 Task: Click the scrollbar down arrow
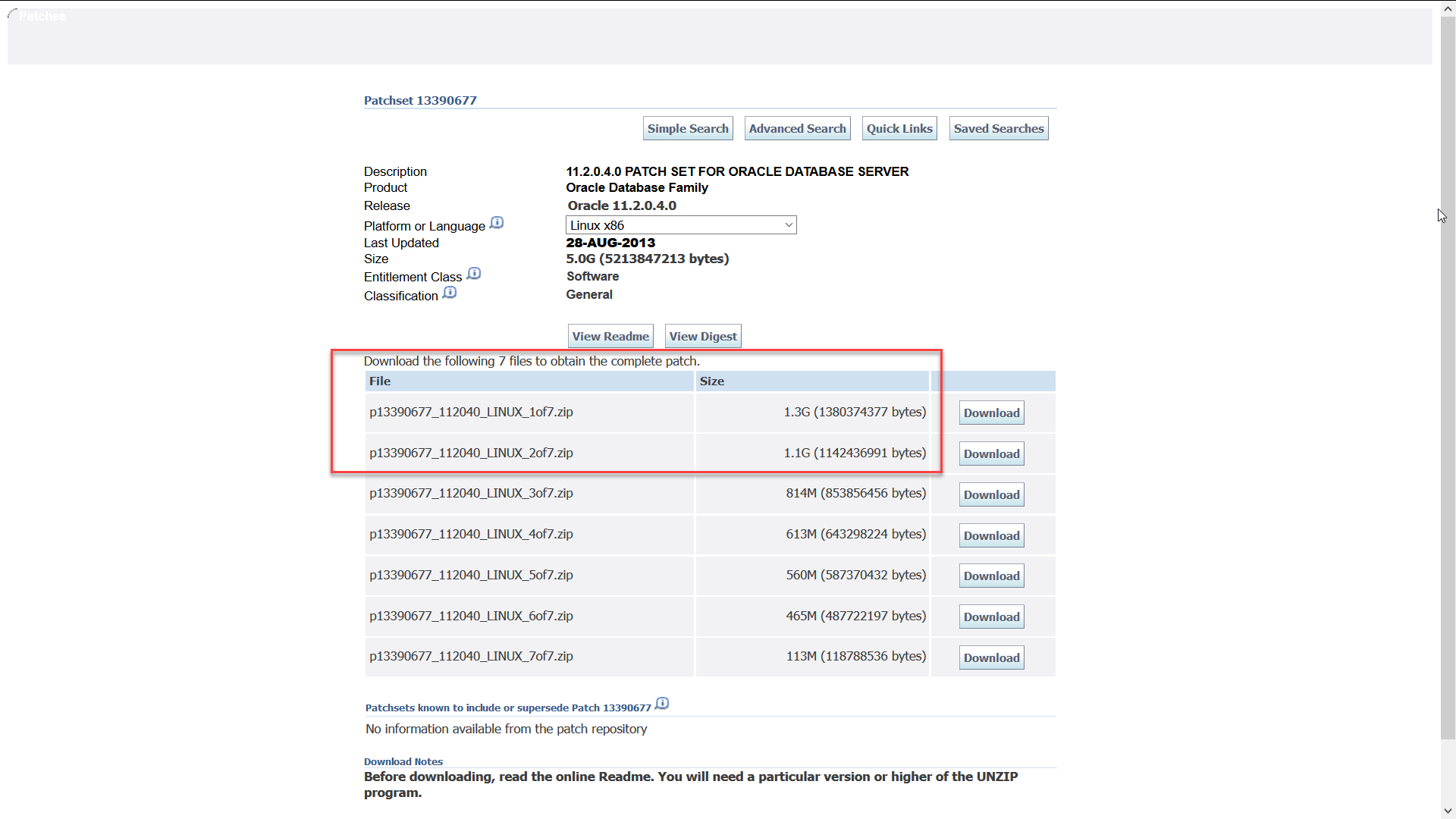(1447, 811)
